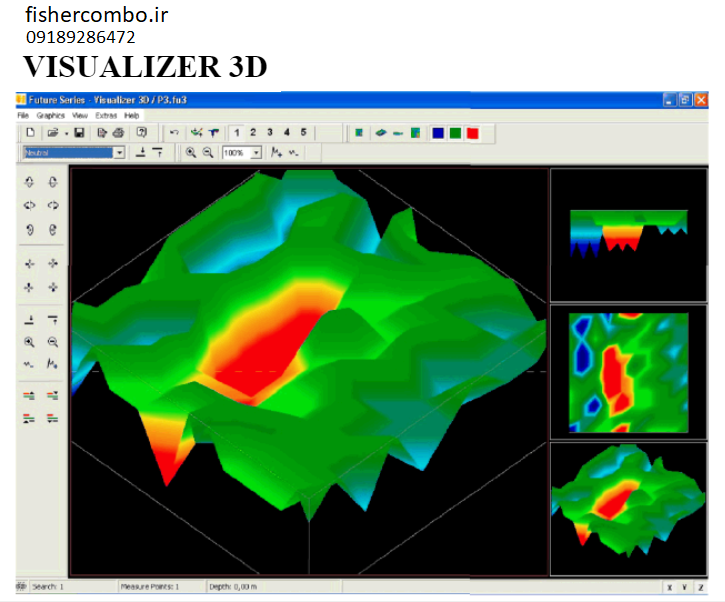This screenshot has height=602, width=725.
Task: Click the Help question mark icon
Action: coord(142,132)
